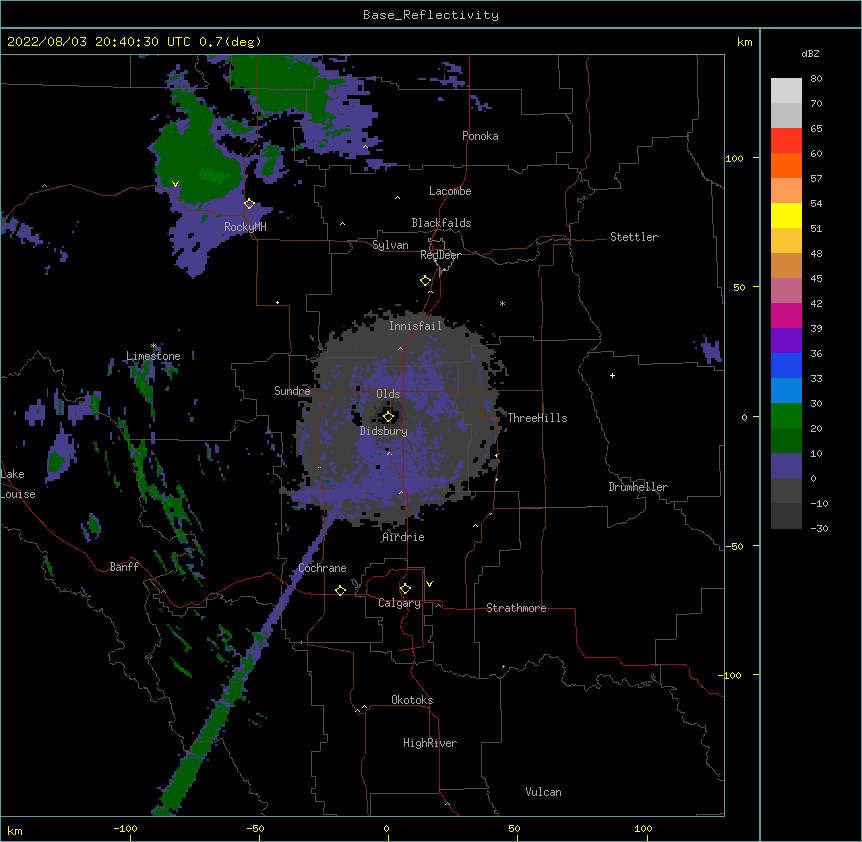The height and width of the screenshot is (842, 862).
Task: Click the RedDeer city label
Action: point(440,255)
